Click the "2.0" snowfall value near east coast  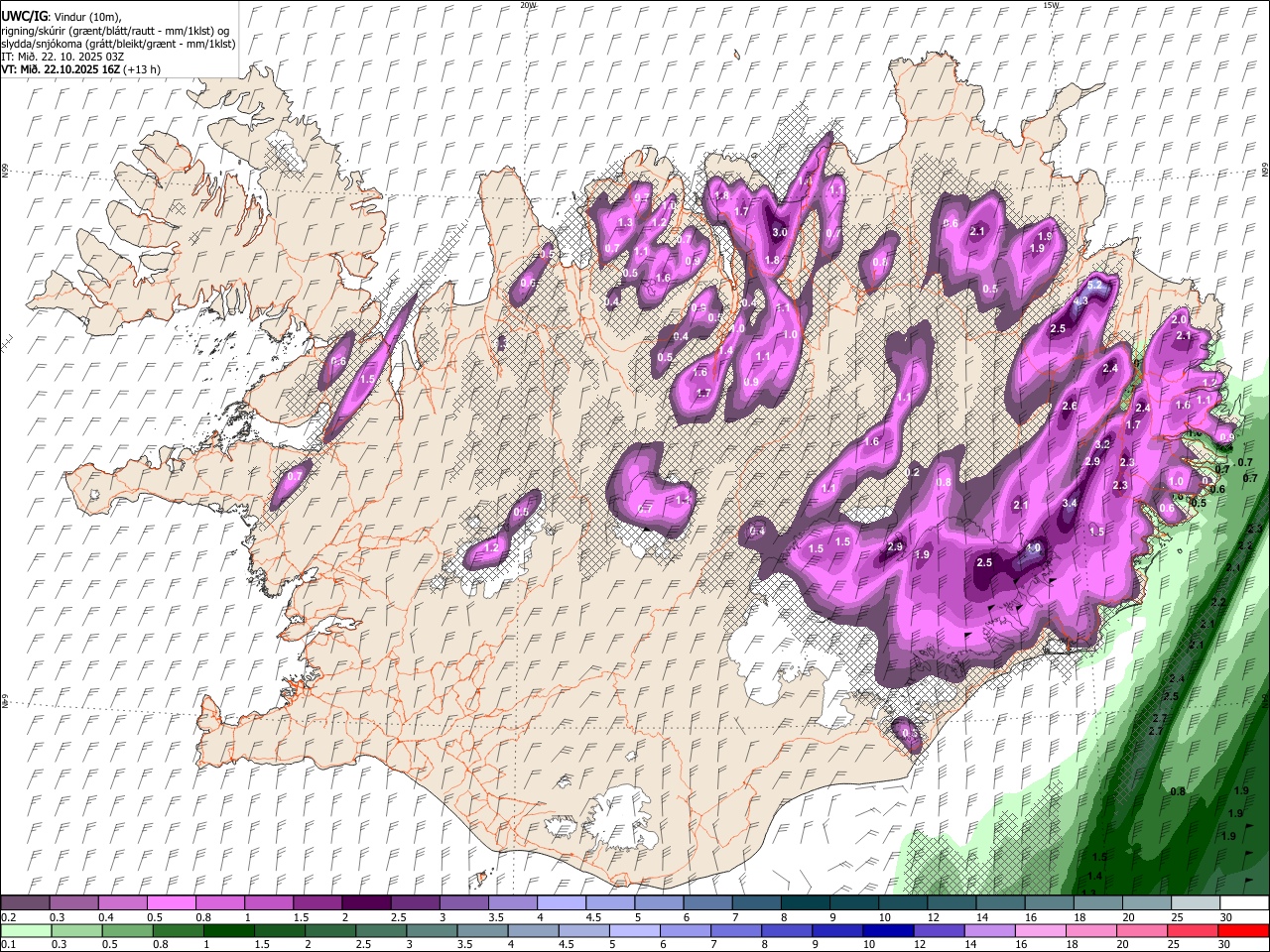coord(1179,320)
